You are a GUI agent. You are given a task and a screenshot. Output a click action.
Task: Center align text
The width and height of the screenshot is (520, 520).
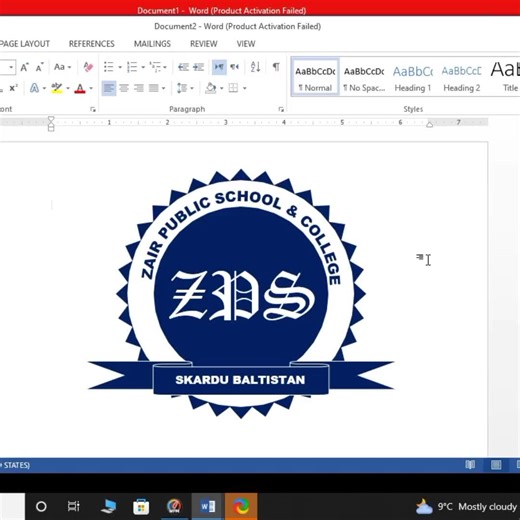(x=124, y=88)
